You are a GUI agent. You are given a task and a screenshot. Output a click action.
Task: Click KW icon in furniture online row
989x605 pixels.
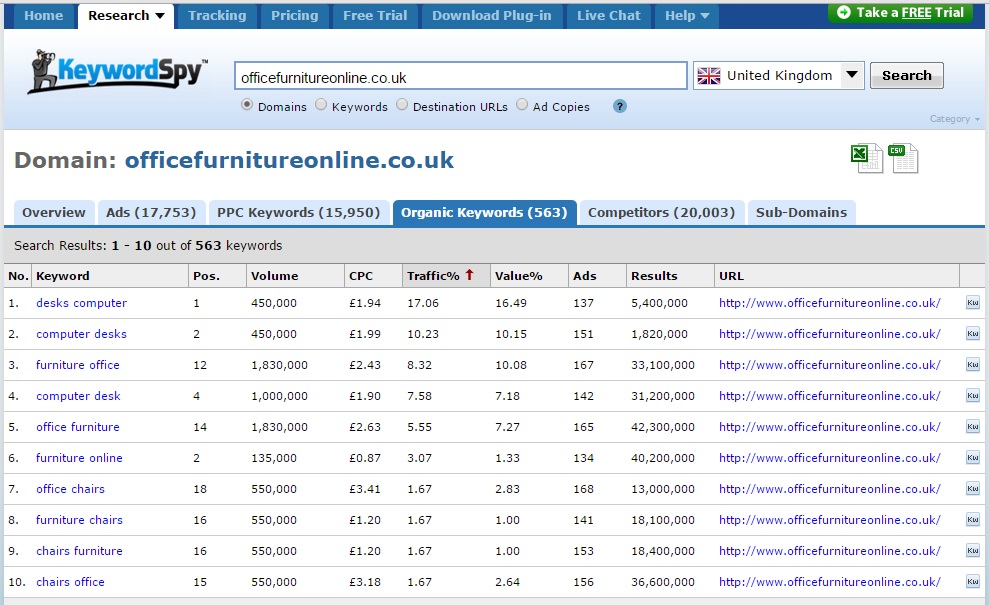[x=973, y=457]
